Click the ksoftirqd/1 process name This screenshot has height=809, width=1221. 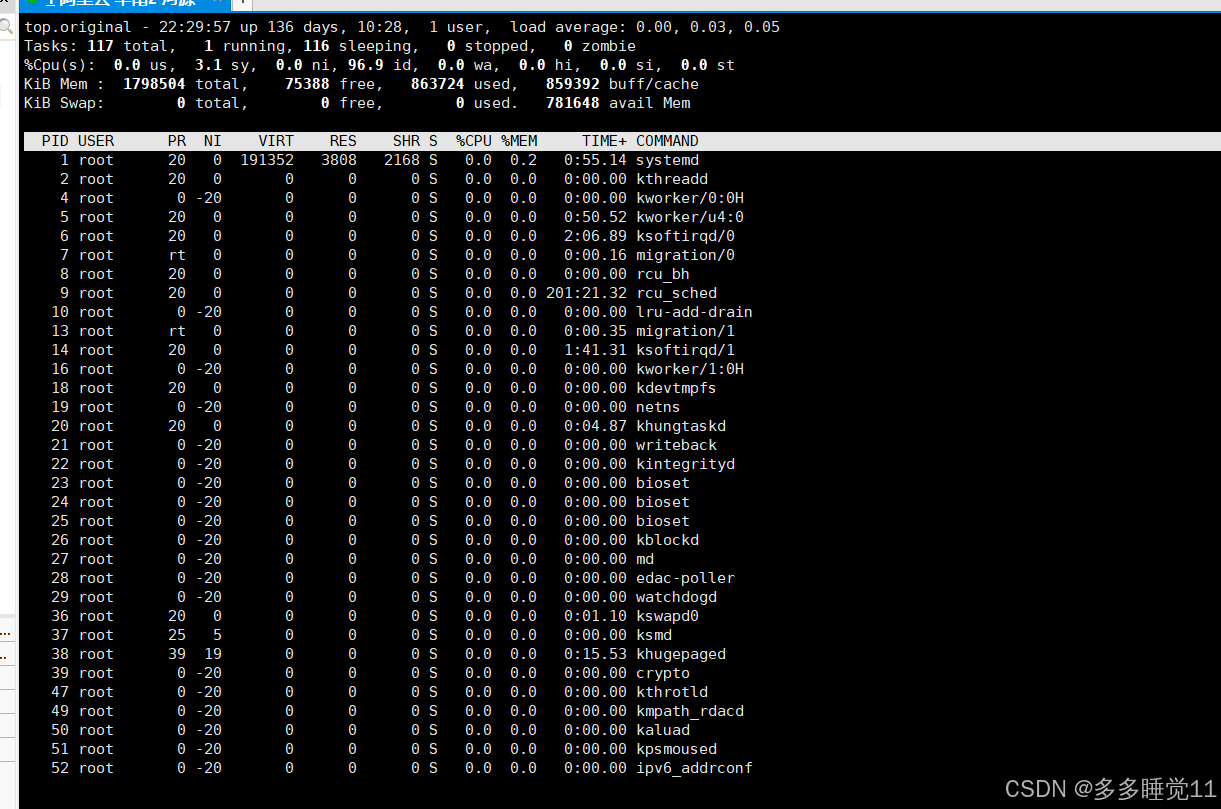pyautogui.click(x=685, y=350)
